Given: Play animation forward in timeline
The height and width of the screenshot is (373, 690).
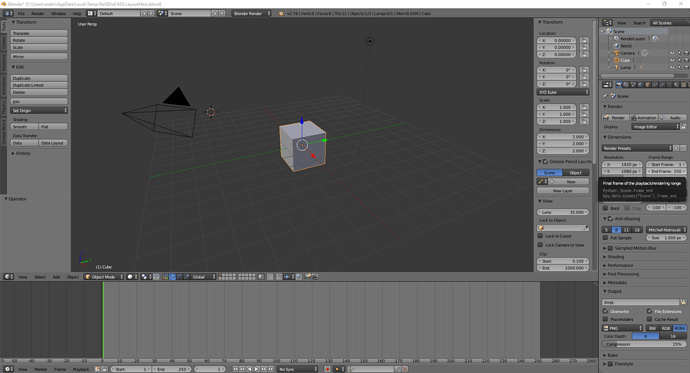Looking at the screenshot, I should click(257, 369).
